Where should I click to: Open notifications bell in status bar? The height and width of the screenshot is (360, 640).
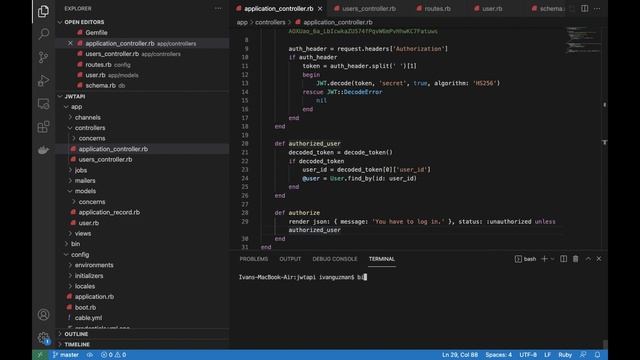[x=597, y=355]
